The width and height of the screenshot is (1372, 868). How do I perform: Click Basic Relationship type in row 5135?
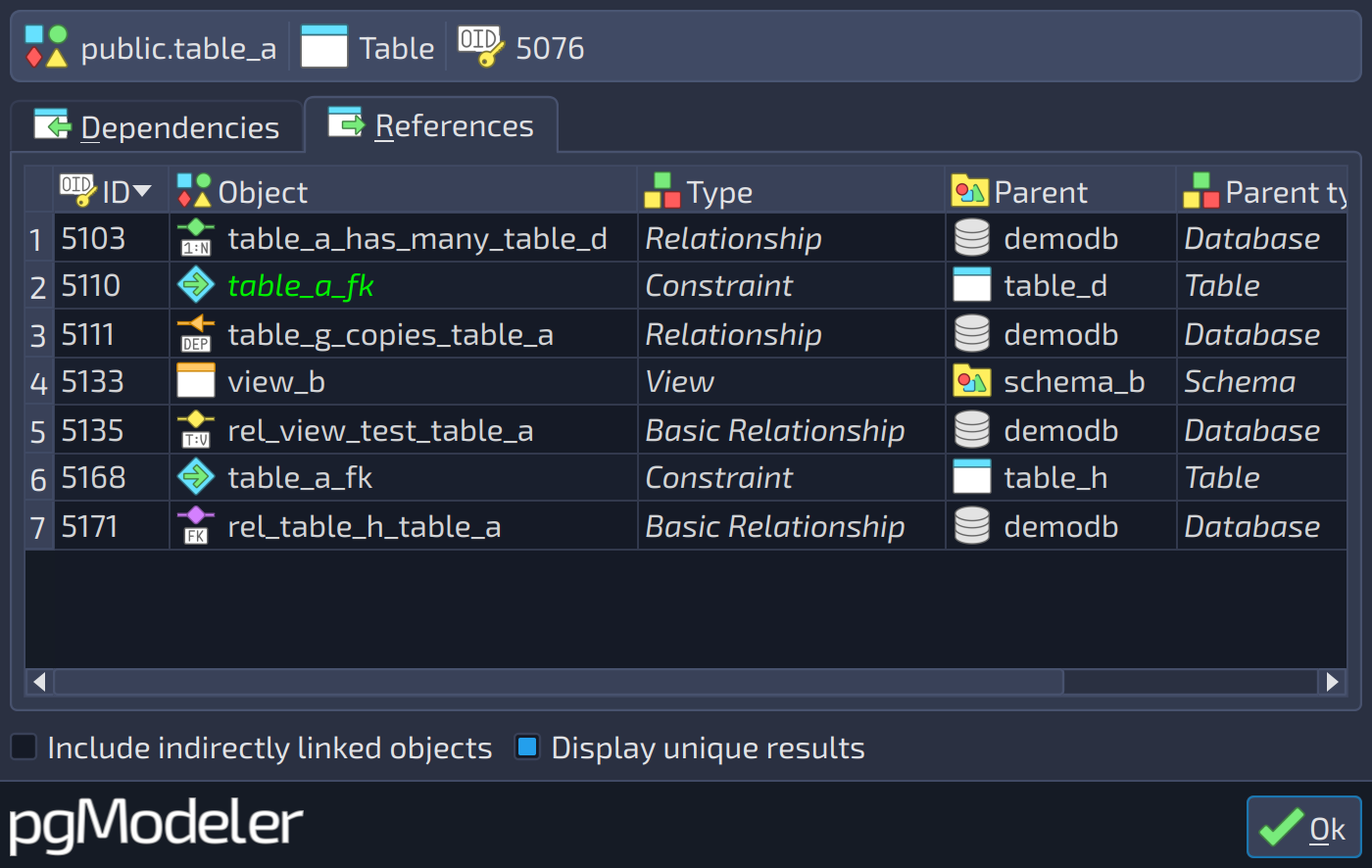(x=792, y=430)
